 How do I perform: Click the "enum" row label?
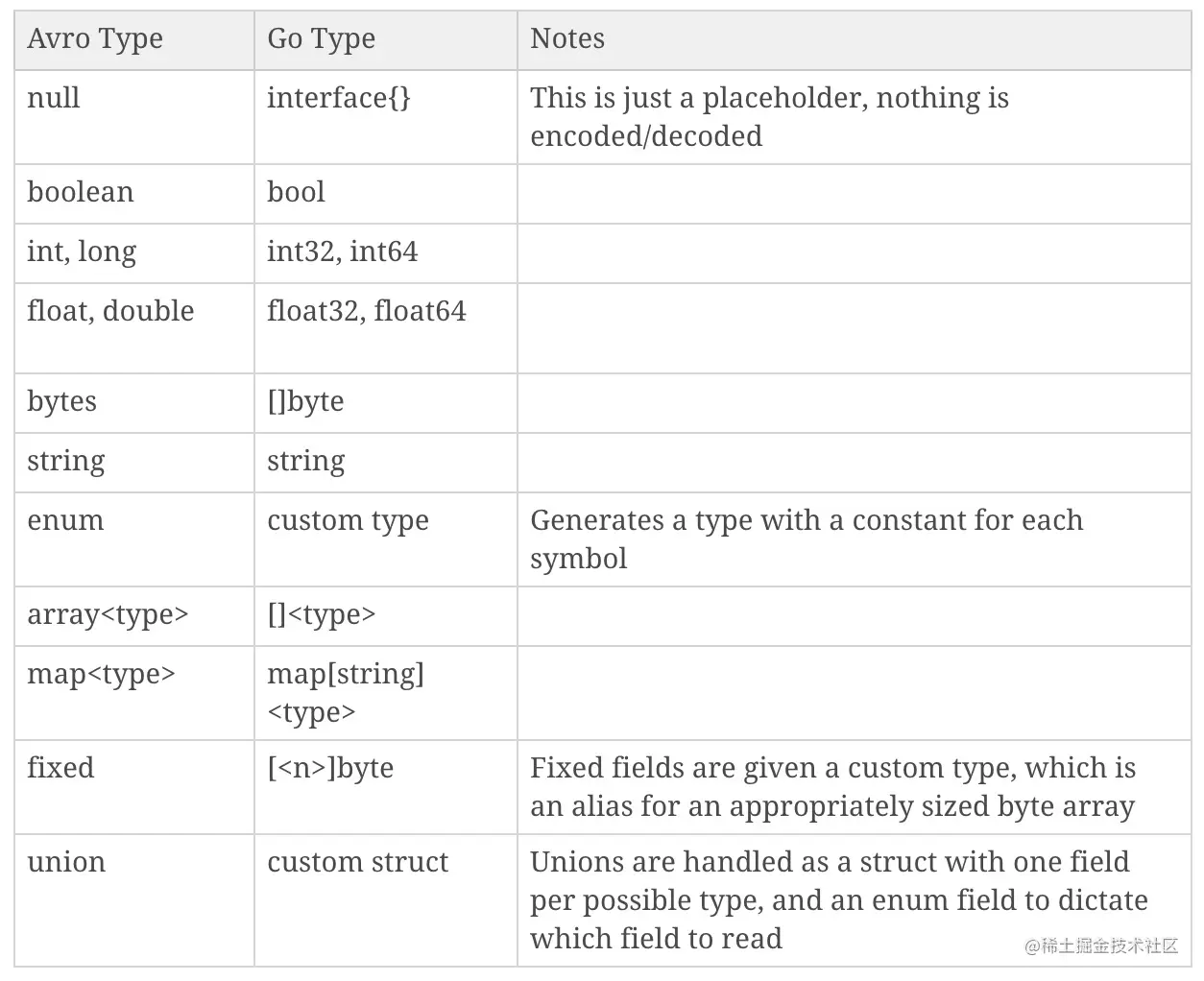coord(65,520)
